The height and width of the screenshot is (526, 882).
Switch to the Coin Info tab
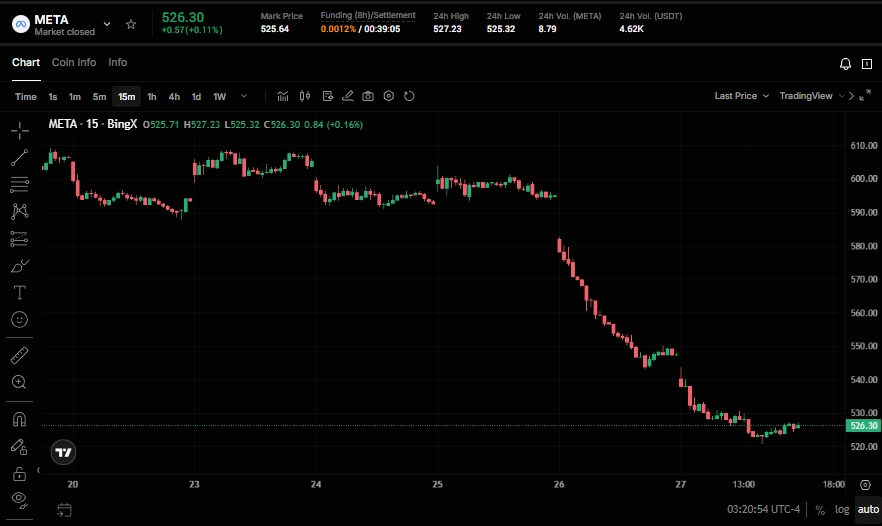(x=74, y=62)
